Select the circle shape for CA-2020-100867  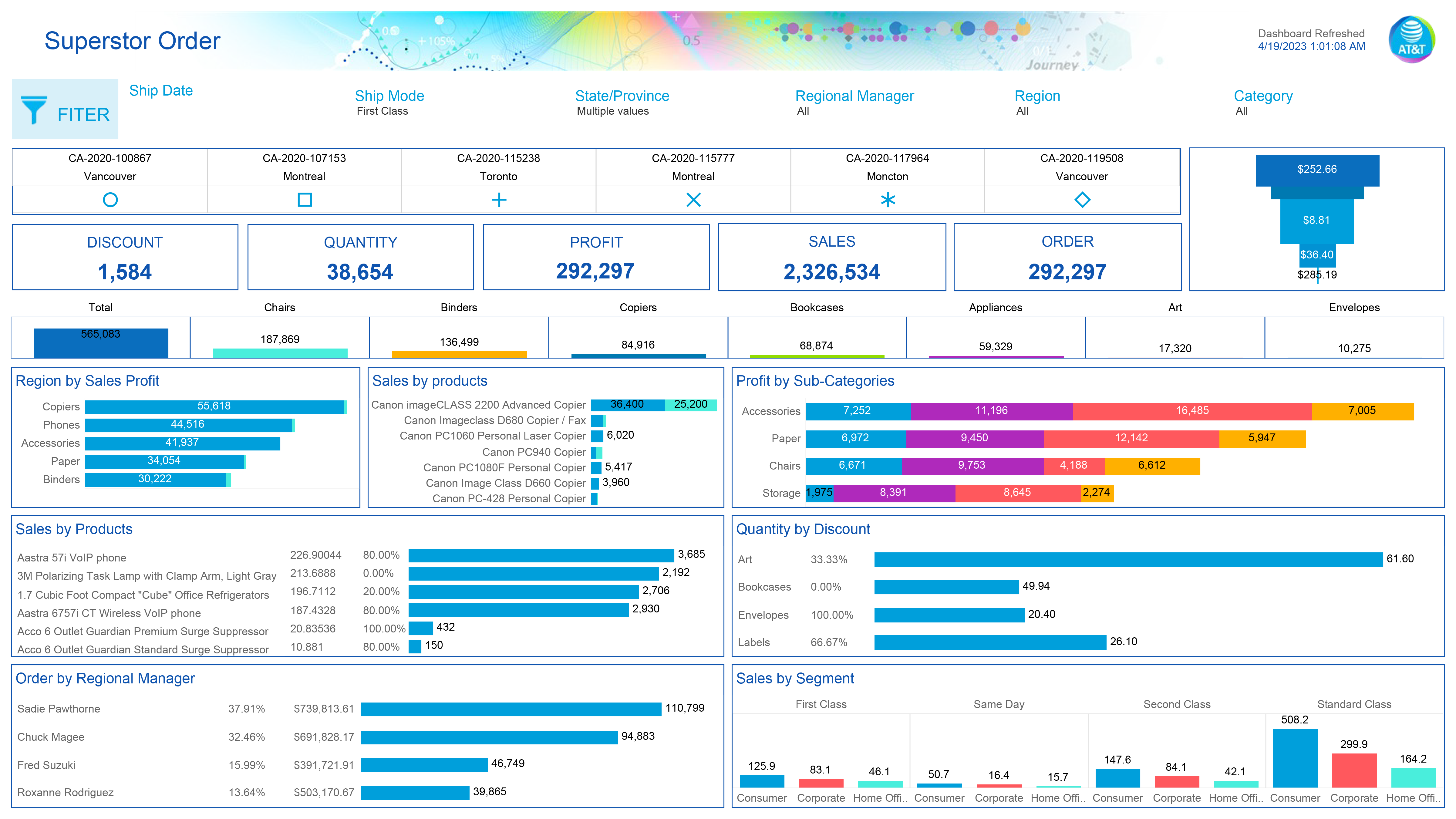click(110, 200)
